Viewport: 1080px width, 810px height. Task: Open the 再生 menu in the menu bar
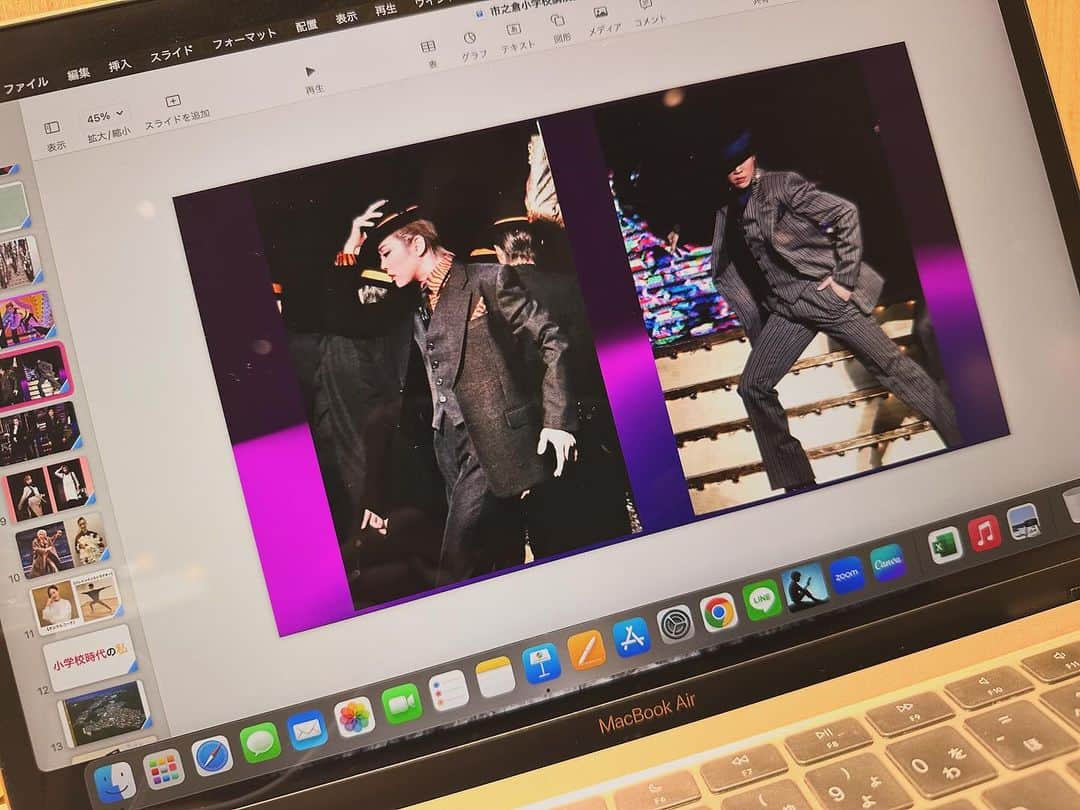pyautogui.click(x=385, y=10)
